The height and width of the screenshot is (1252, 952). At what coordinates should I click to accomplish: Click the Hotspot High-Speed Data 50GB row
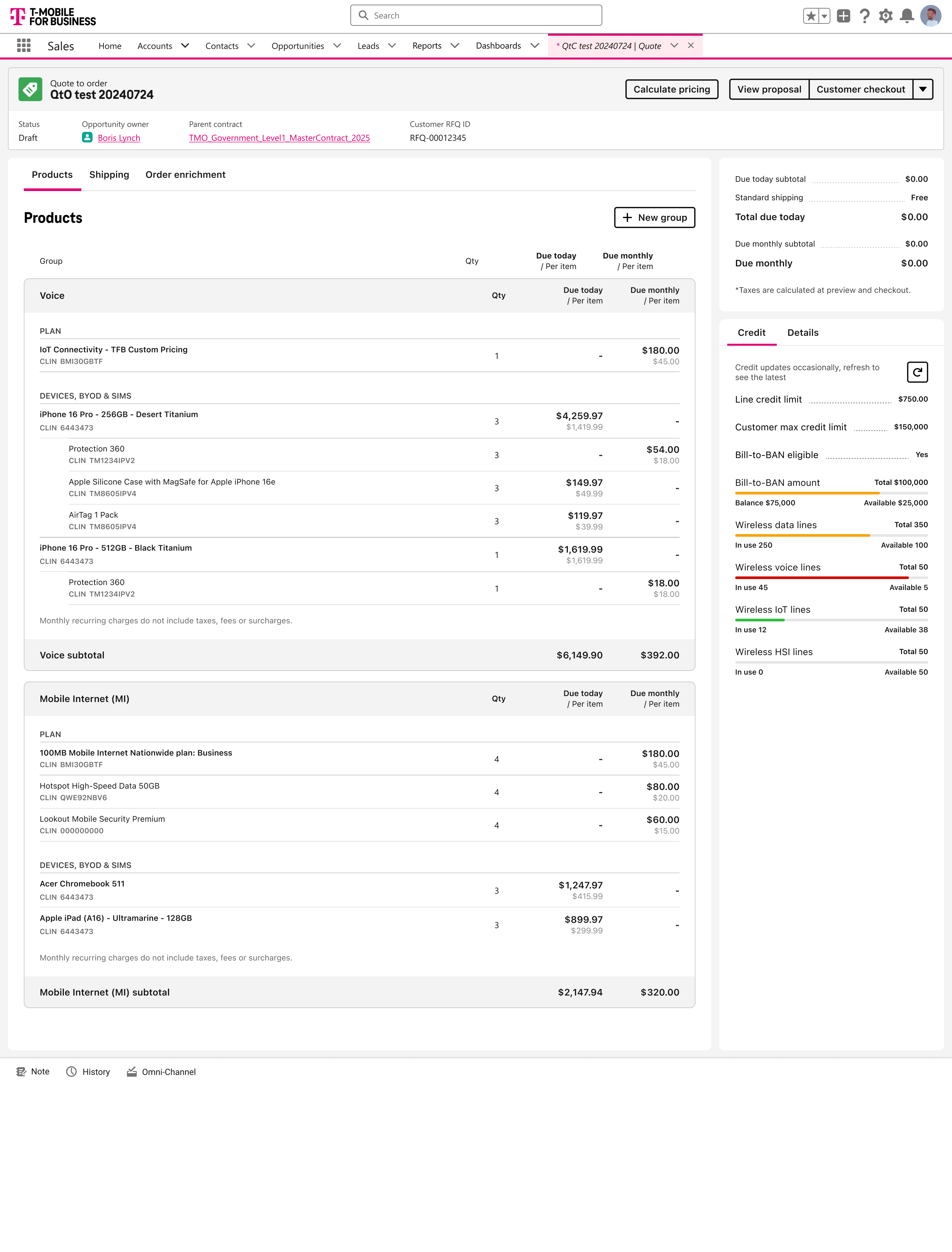359,791
